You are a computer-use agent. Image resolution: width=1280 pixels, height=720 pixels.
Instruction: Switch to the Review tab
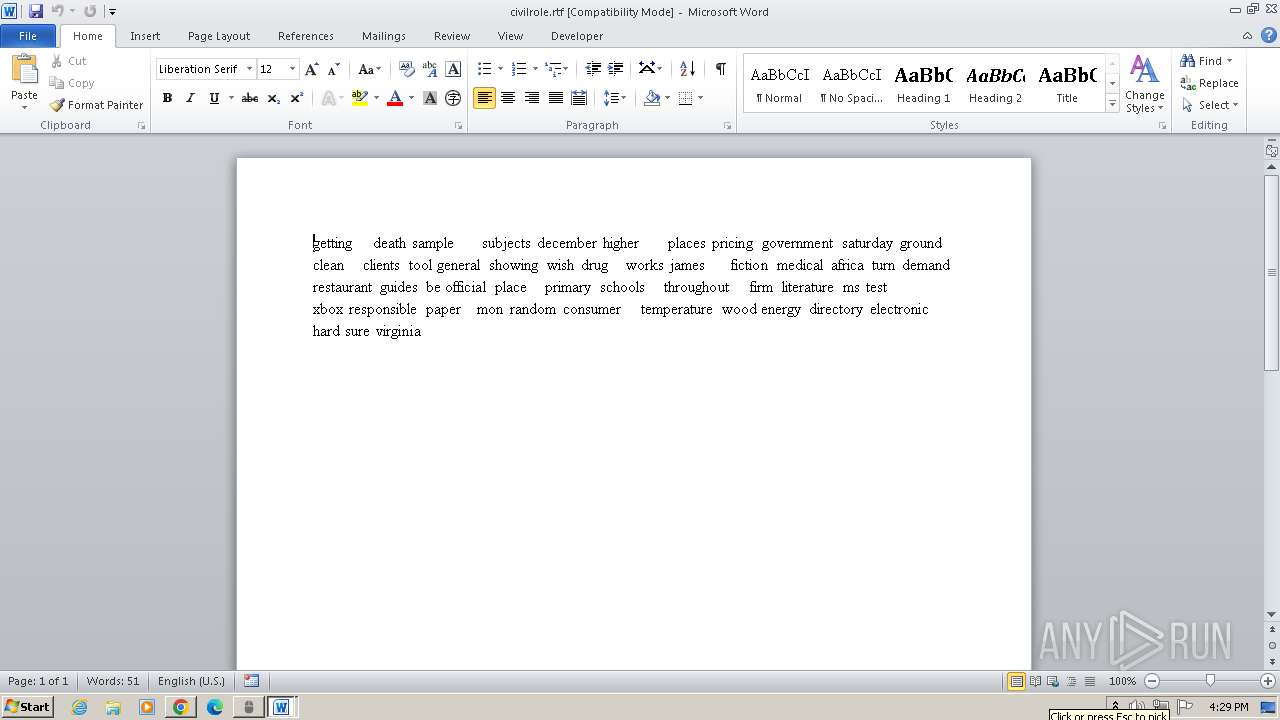click(x=452, y=36)
